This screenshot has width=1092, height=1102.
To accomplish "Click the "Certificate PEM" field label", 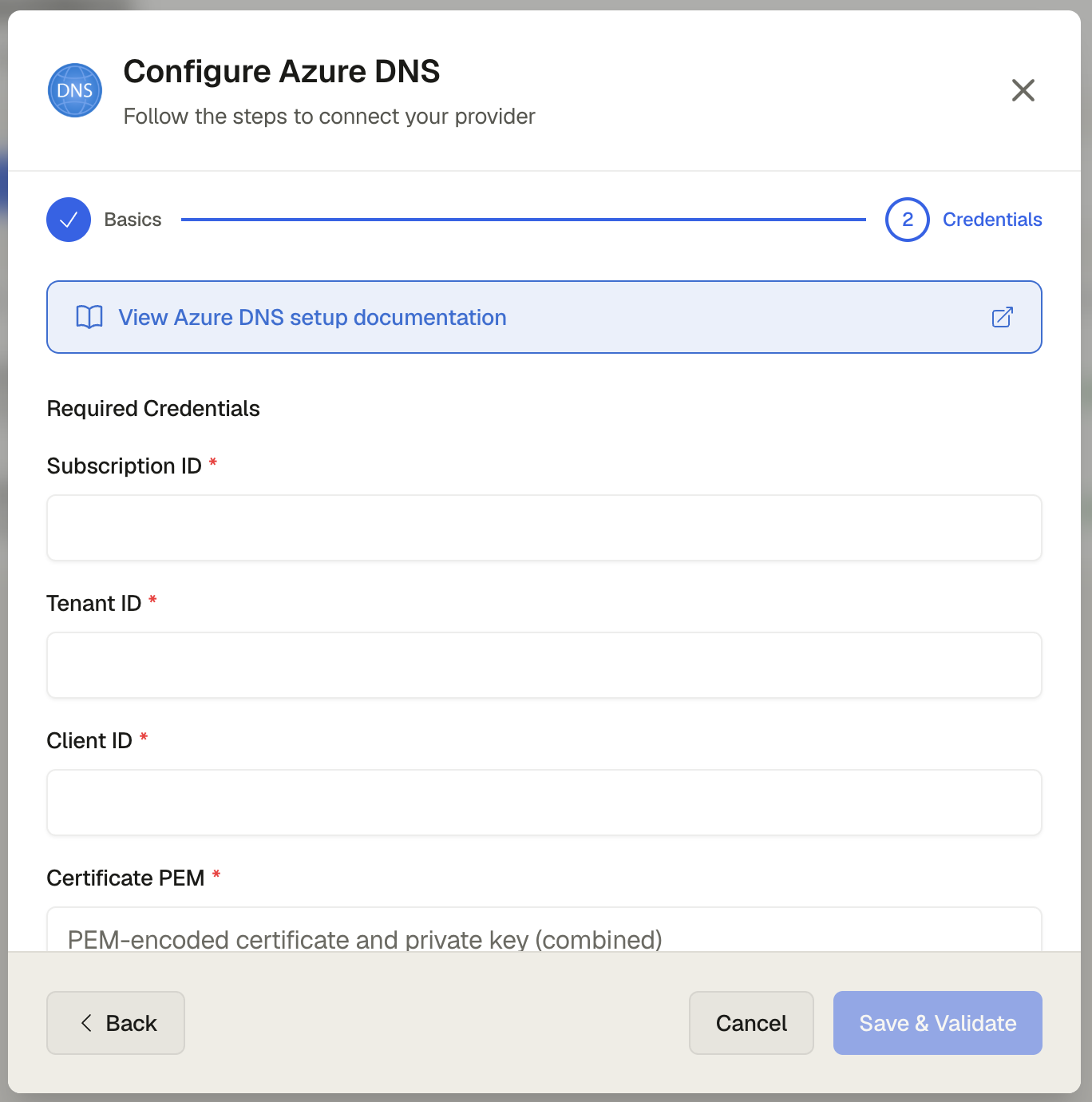I will click(x=126, y=878).
